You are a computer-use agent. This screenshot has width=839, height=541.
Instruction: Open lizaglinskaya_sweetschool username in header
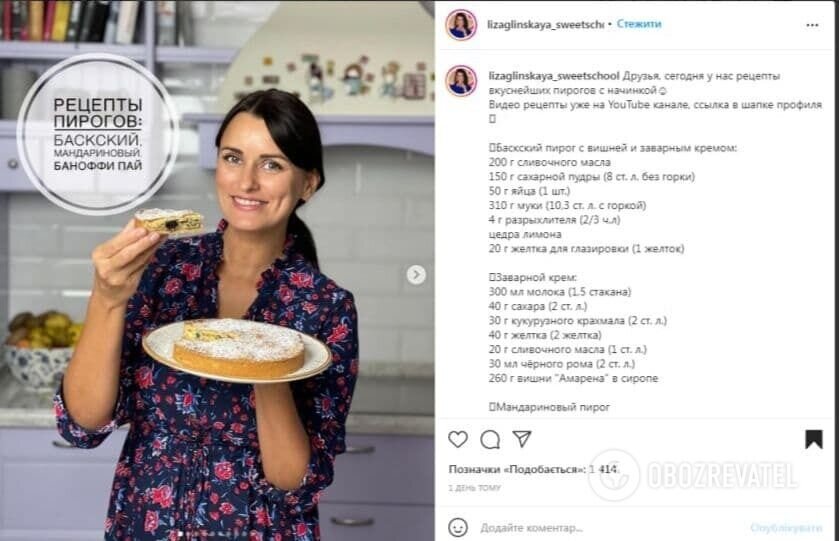[x=545, y=25]
